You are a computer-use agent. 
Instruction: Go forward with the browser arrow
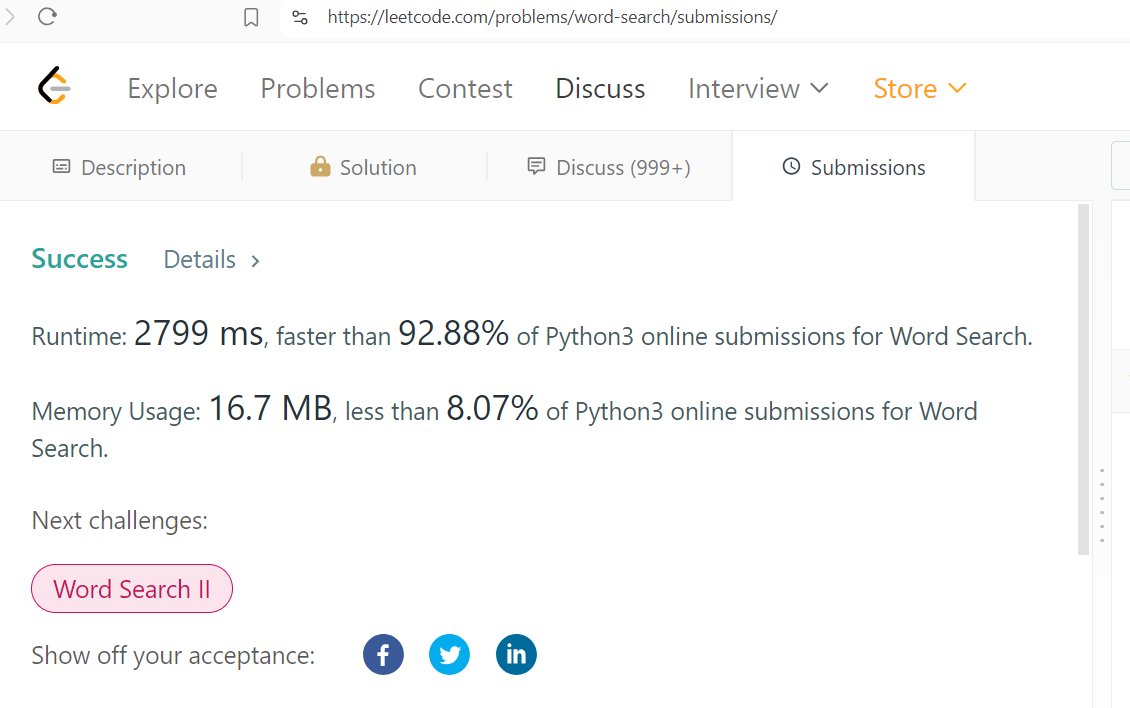(x=9, y=17)
